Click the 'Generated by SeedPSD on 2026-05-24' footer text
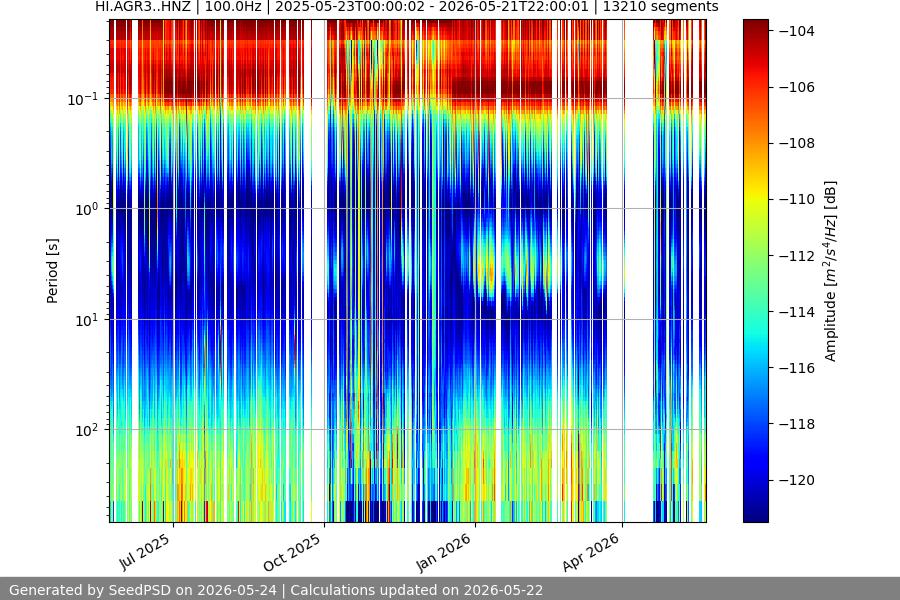This screenshot has width=900, height=600. point(142,590)
